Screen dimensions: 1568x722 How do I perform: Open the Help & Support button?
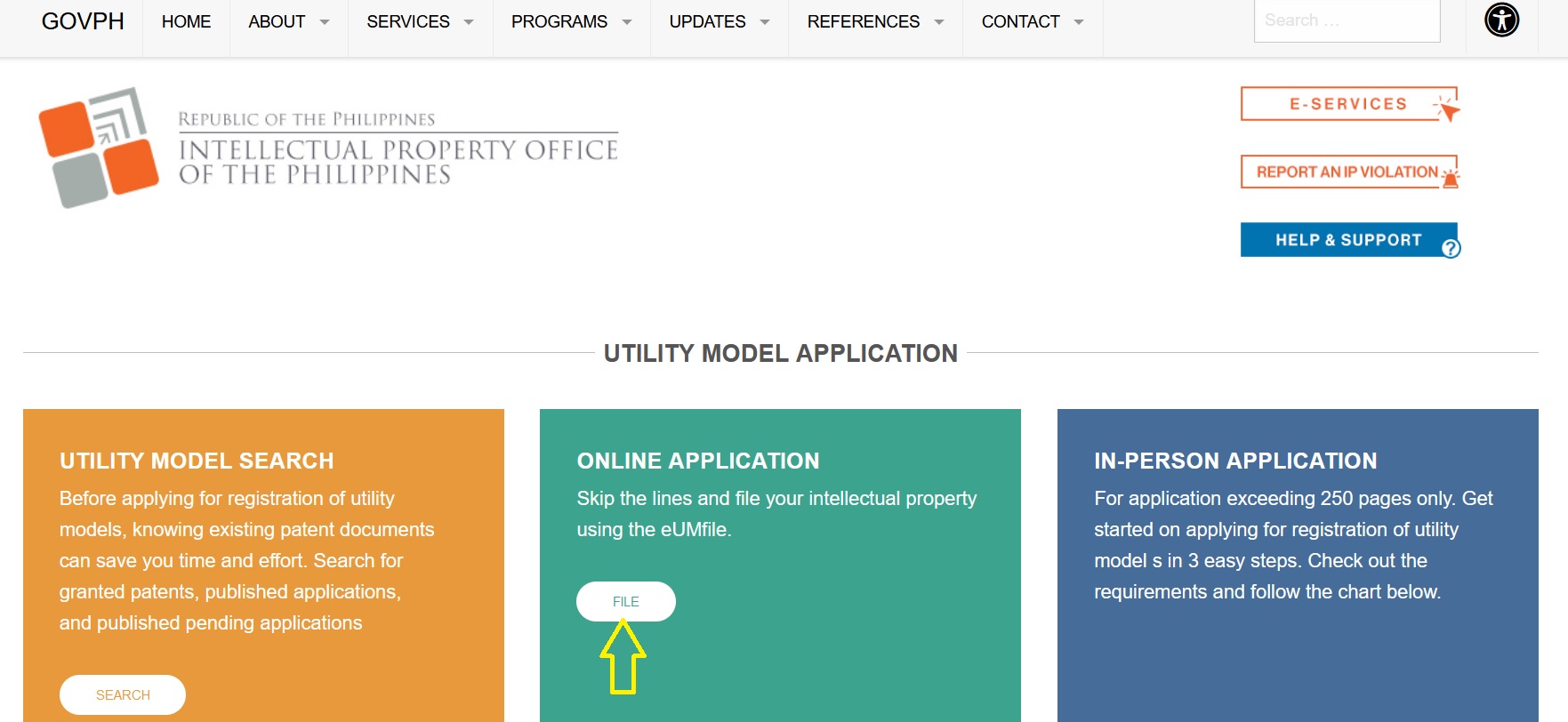[1347, 240]
